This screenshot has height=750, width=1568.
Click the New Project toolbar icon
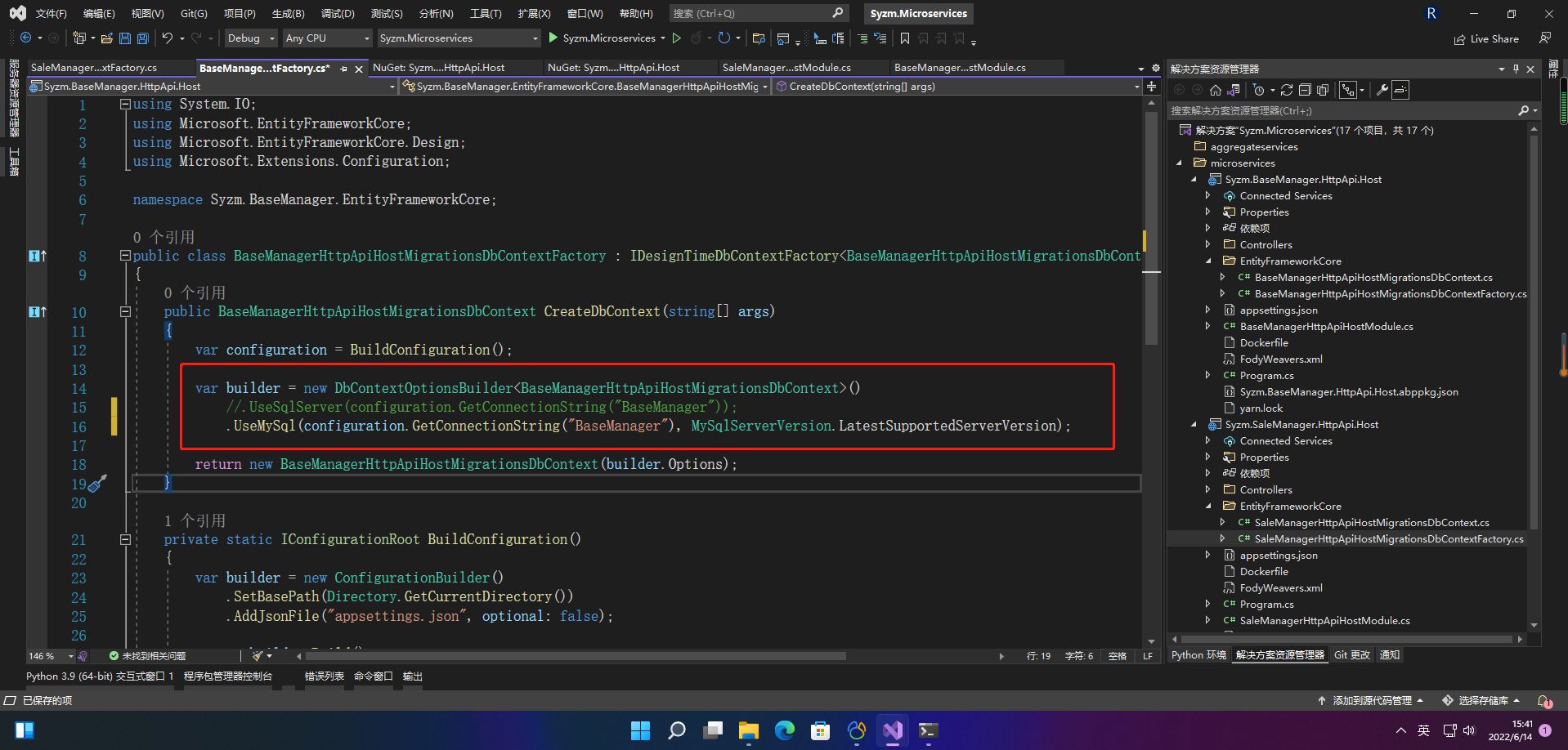pos(78,38)
